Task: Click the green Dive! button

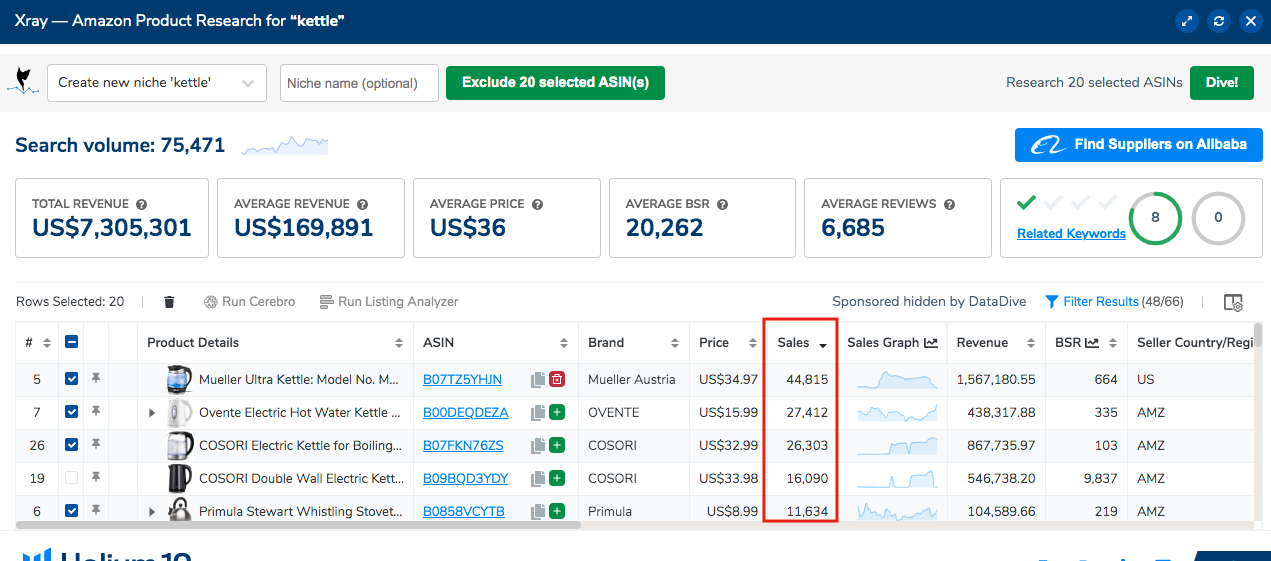Action: (x=1221, y=83)
